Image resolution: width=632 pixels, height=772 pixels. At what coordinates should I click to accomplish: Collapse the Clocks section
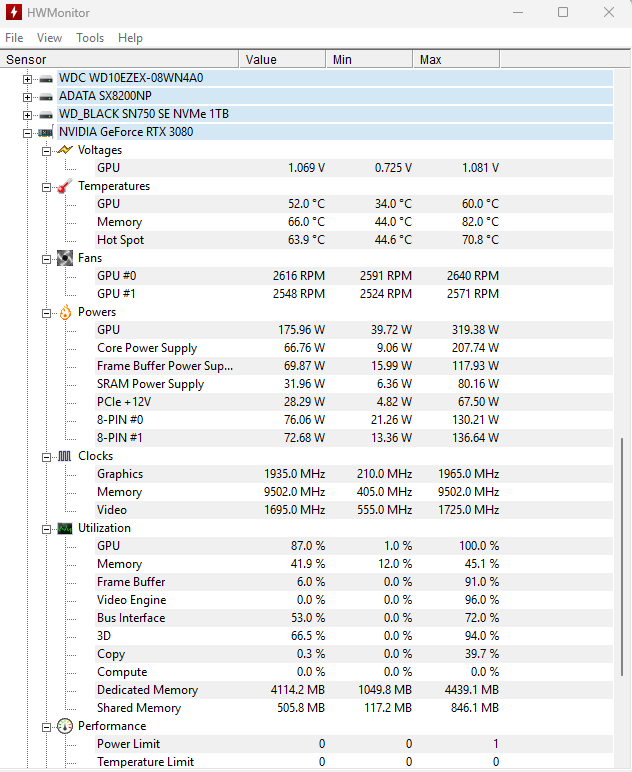tap(46, 457)
